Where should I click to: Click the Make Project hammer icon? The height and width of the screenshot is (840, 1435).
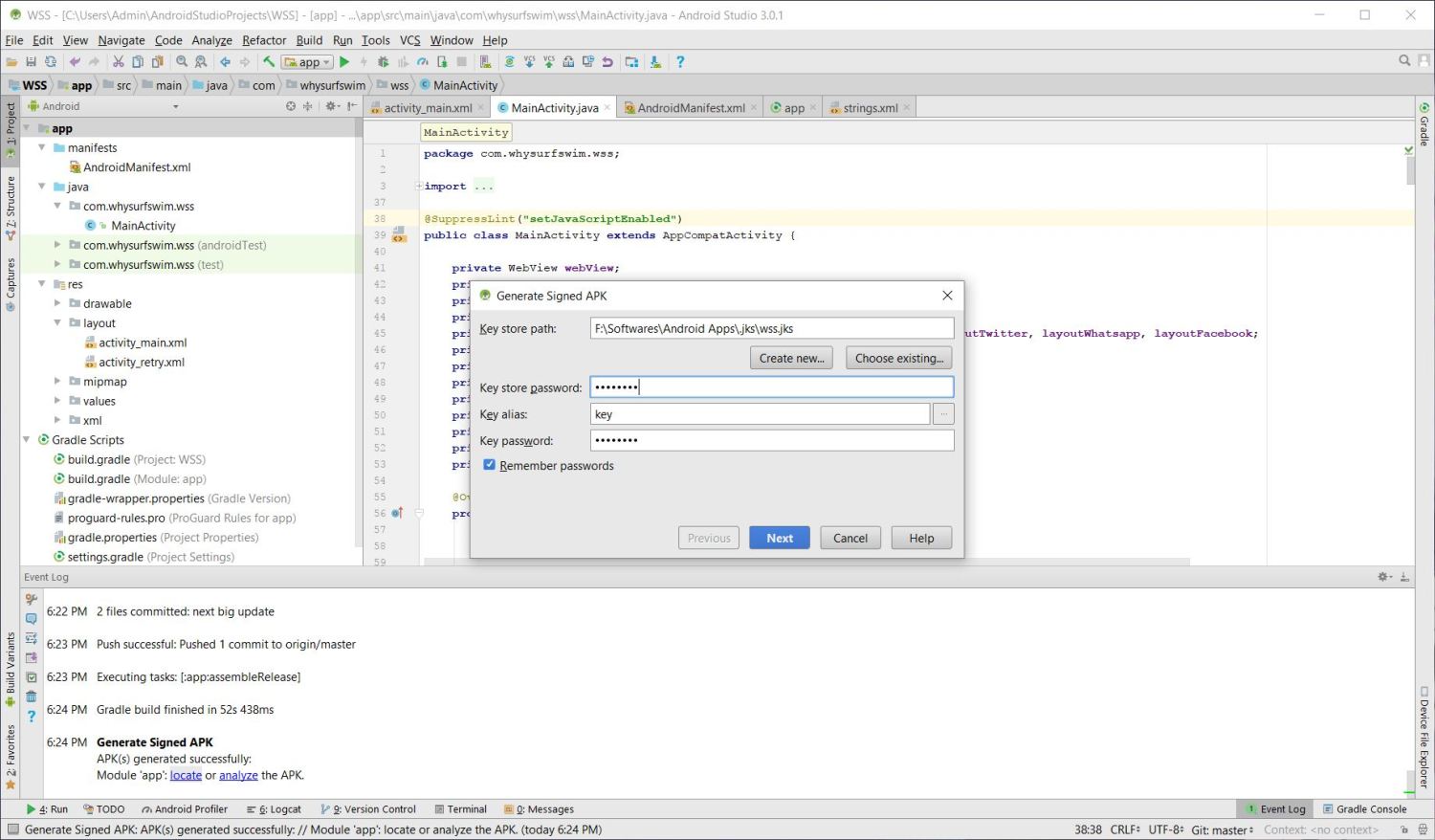(x=269, y=62)
